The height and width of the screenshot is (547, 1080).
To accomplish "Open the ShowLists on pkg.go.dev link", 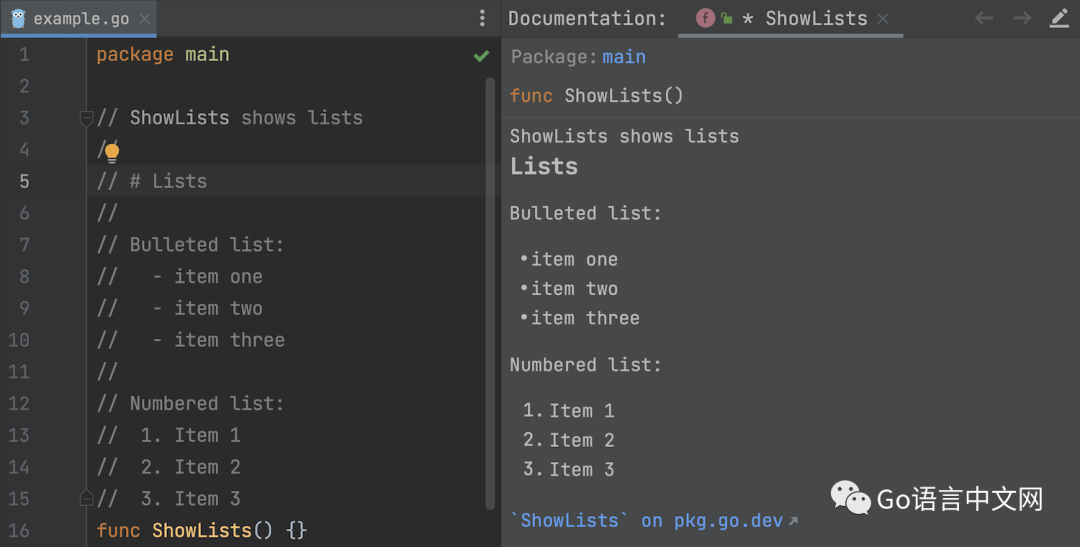I will [x=653, y=520].
